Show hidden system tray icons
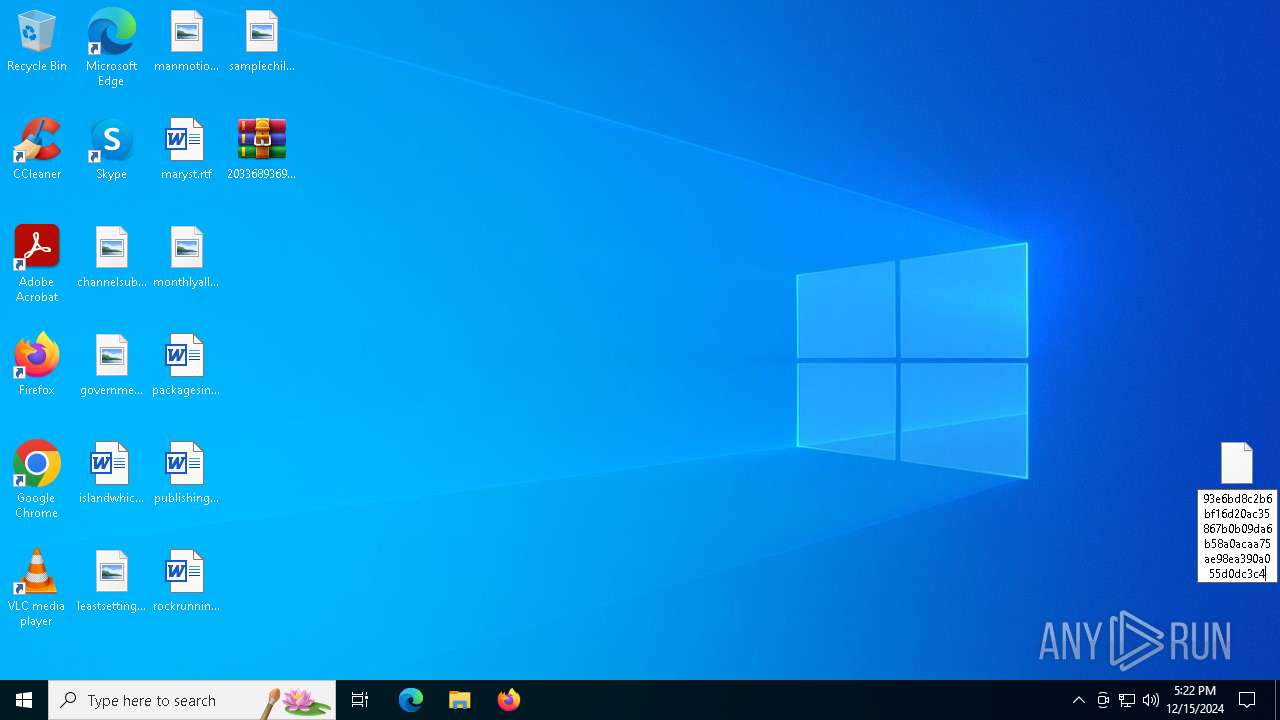 pyautogui.click(x=1079, y=700)
